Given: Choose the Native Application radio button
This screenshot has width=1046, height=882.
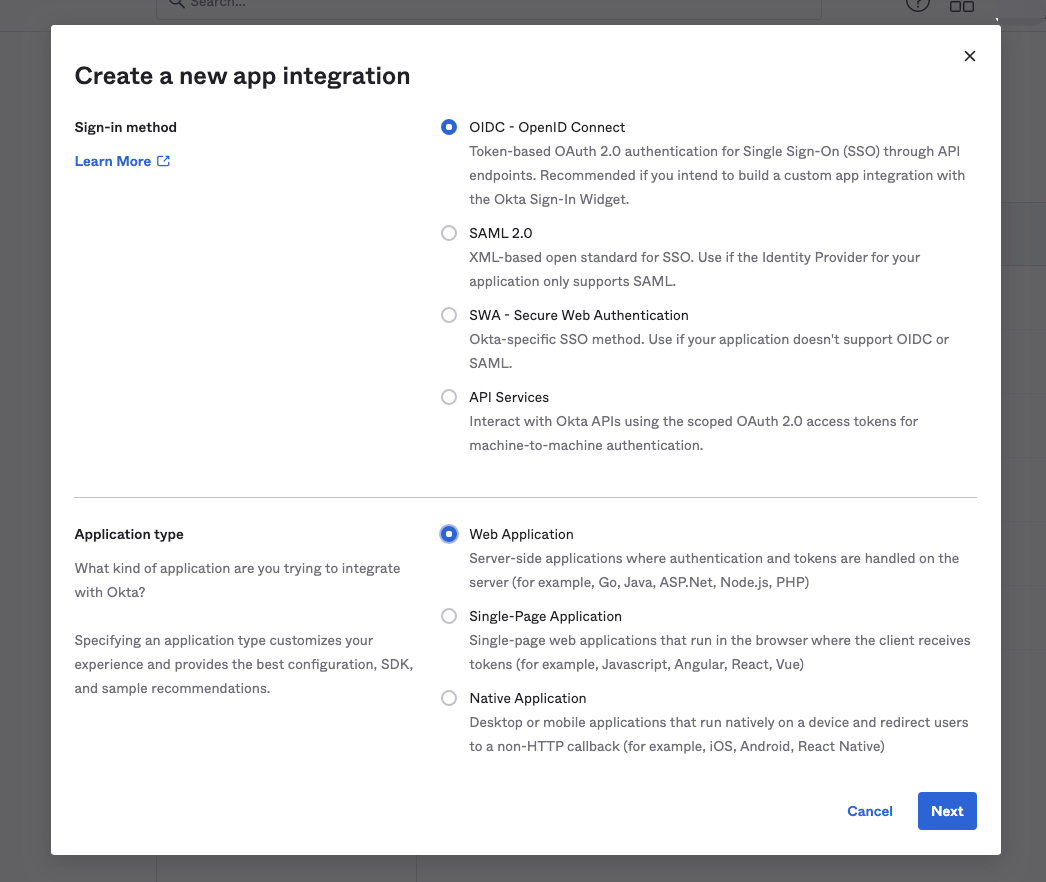Looking at the screenshot, I should pyautogui.click(x=449, y=698).
